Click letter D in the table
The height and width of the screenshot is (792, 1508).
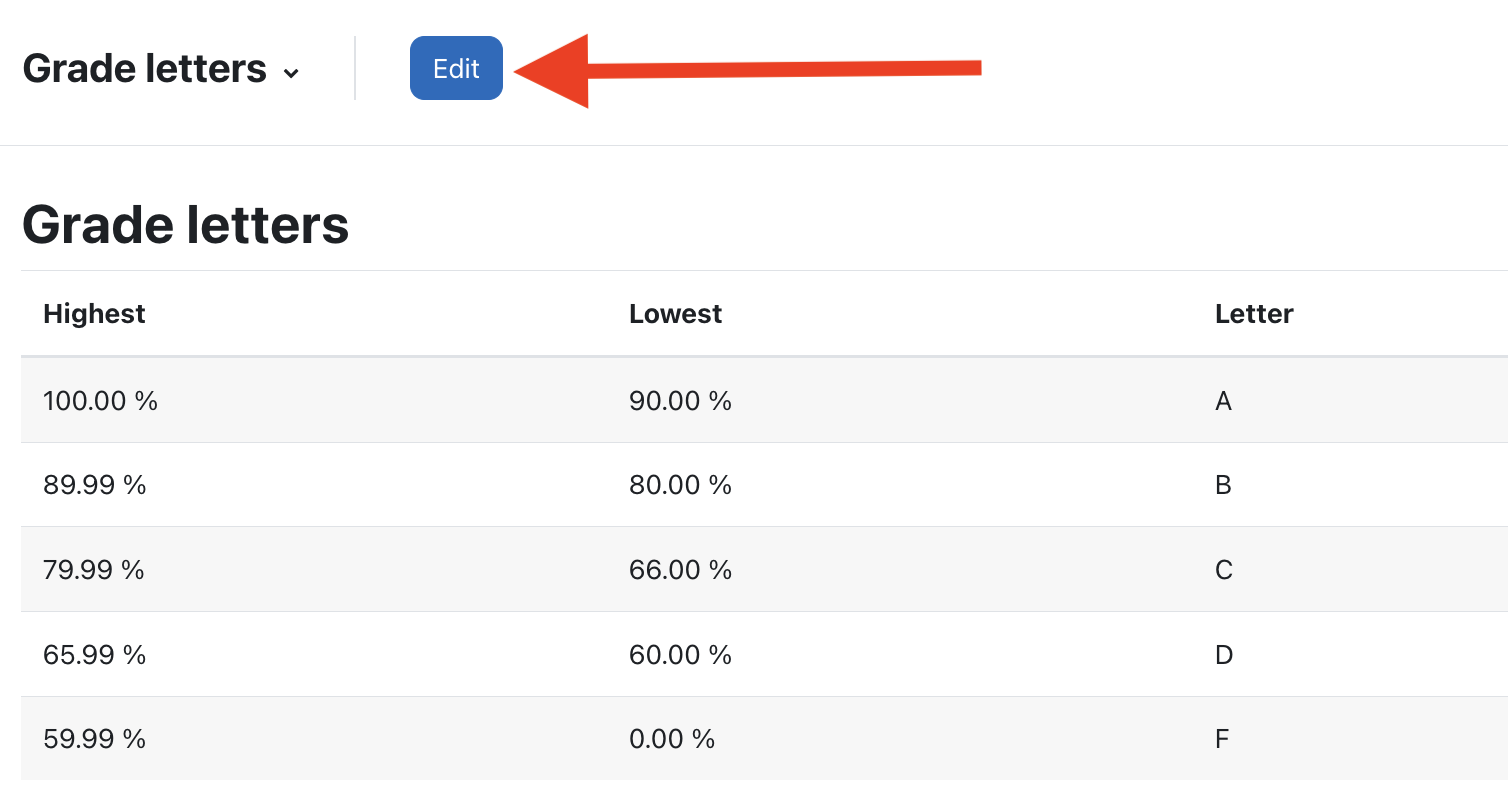point(1224,655)
